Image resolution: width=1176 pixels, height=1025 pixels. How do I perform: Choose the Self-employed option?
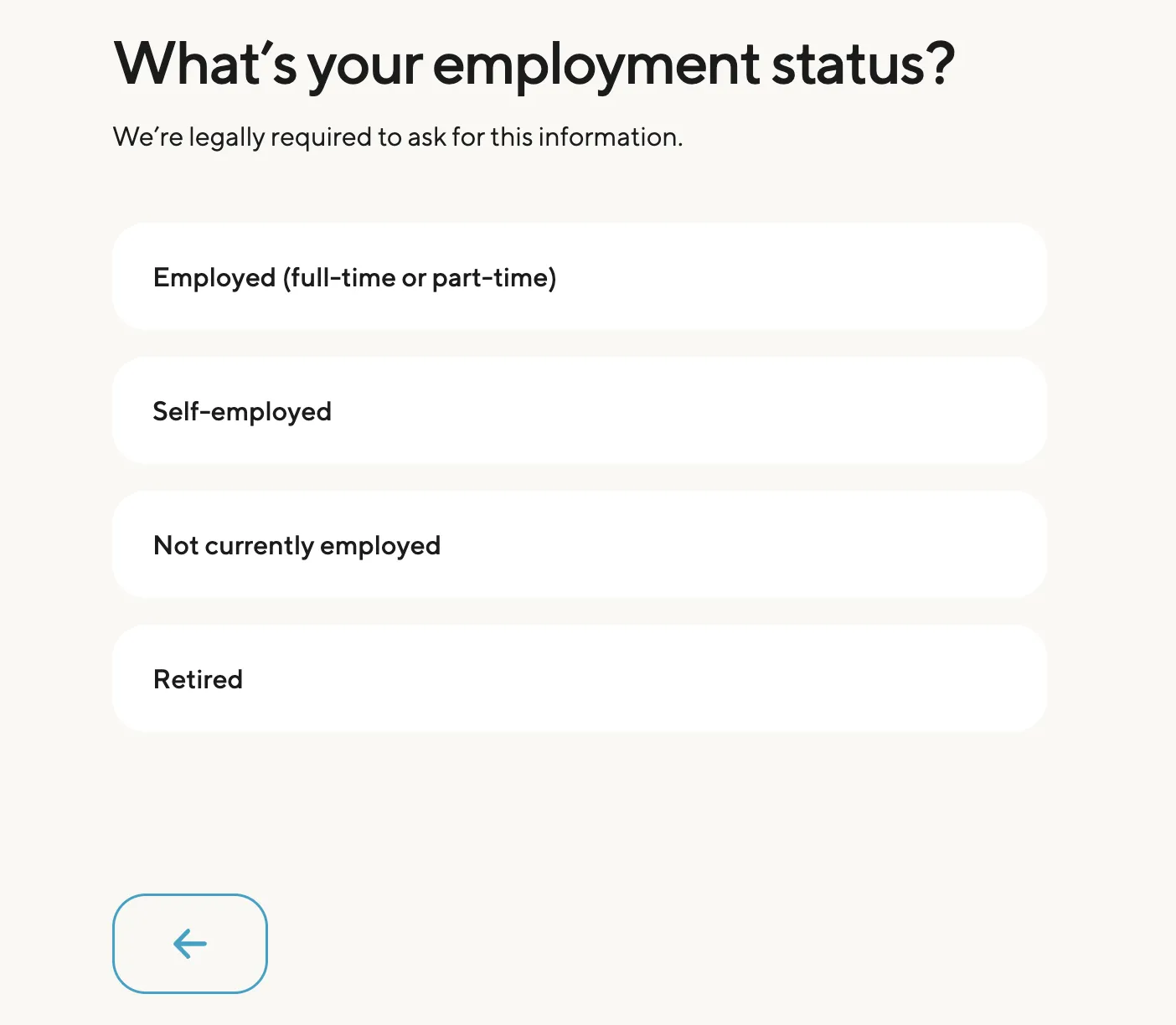click(579, 410)
